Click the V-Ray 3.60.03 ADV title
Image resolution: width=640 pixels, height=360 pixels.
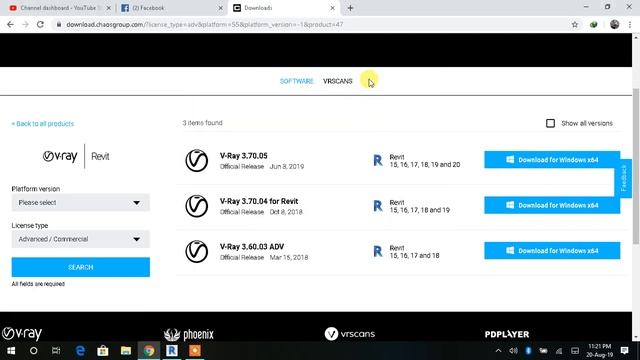[252, 247]
